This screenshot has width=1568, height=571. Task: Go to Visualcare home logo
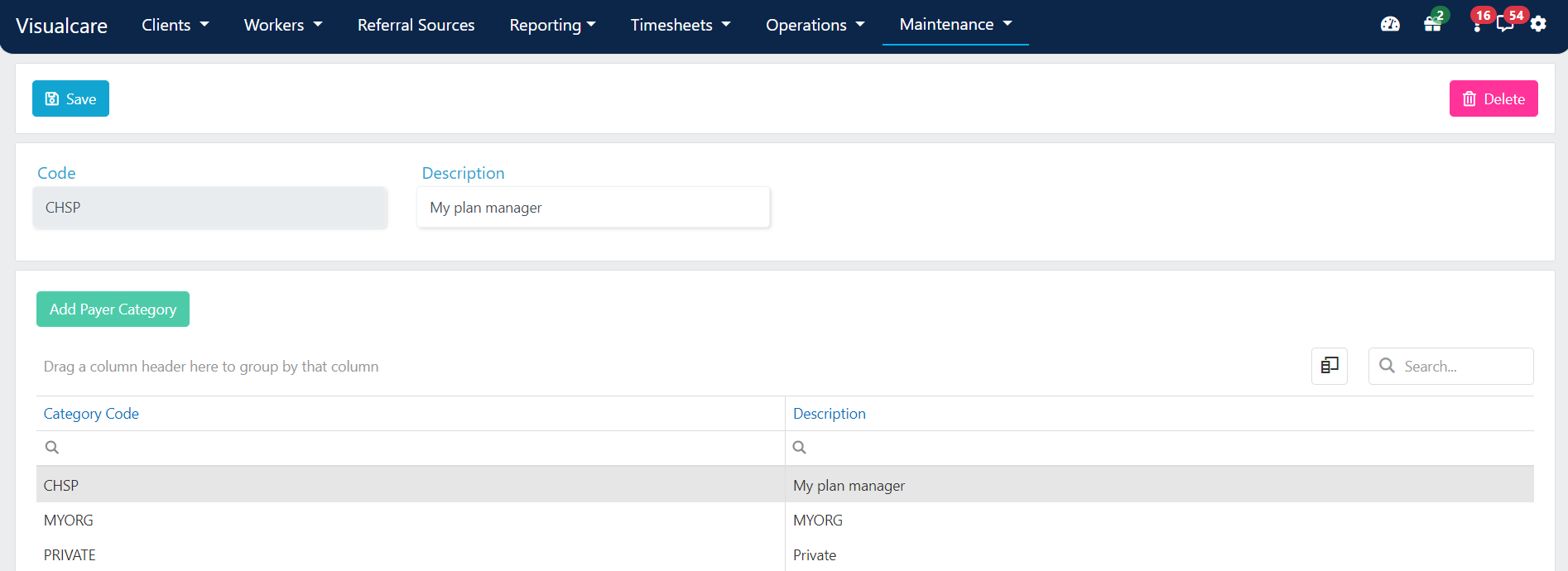[x=62, y=26]
